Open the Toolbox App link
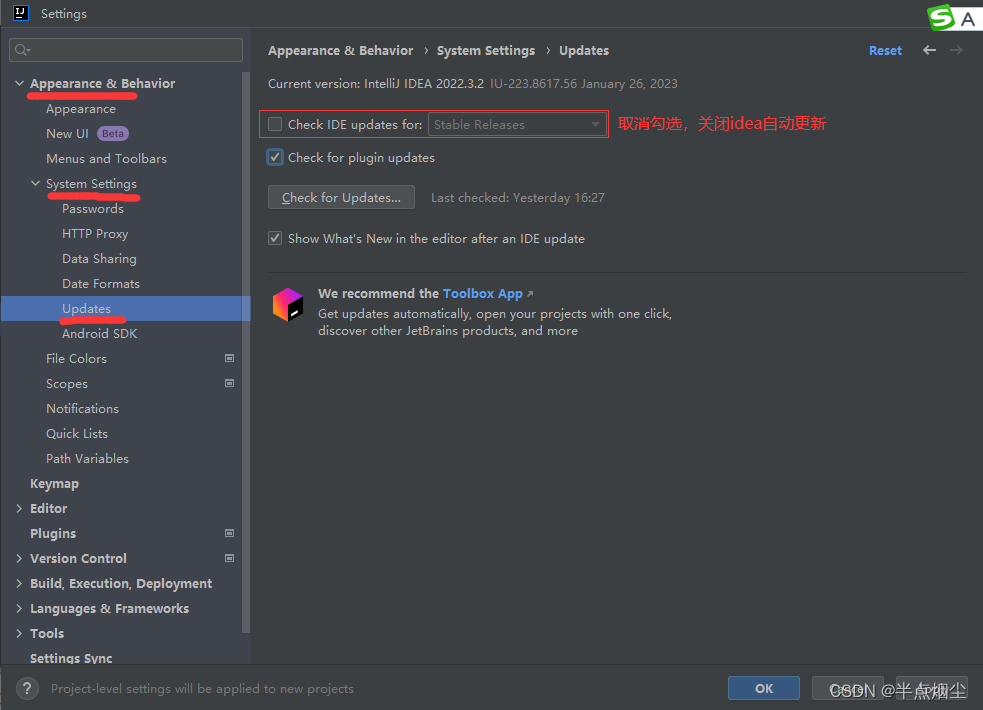This screenshot has height=710, width=983. tap(483, 293)
